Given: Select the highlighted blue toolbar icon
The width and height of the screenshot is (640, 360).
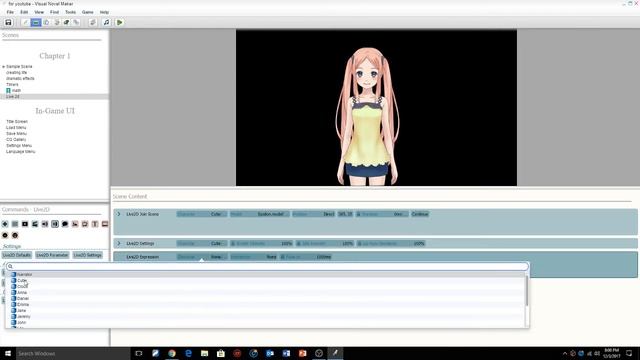Looking at the screenshot, I should [x=36, y=22].
